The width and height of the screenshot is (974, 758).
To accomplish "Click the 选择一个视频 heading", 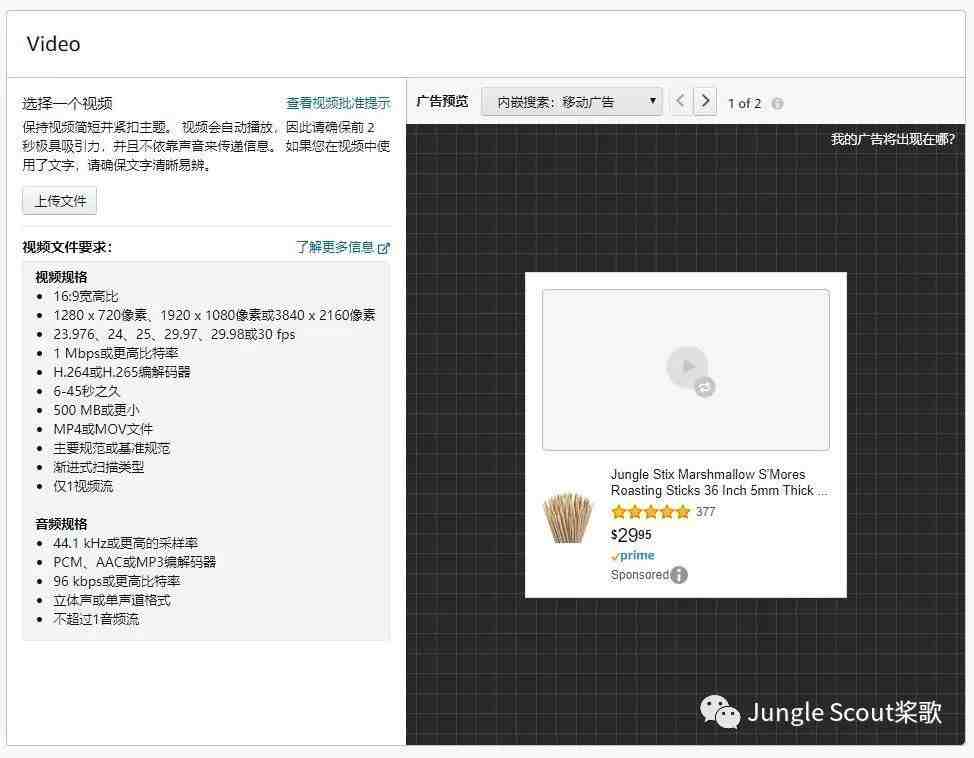I will 67,103.
